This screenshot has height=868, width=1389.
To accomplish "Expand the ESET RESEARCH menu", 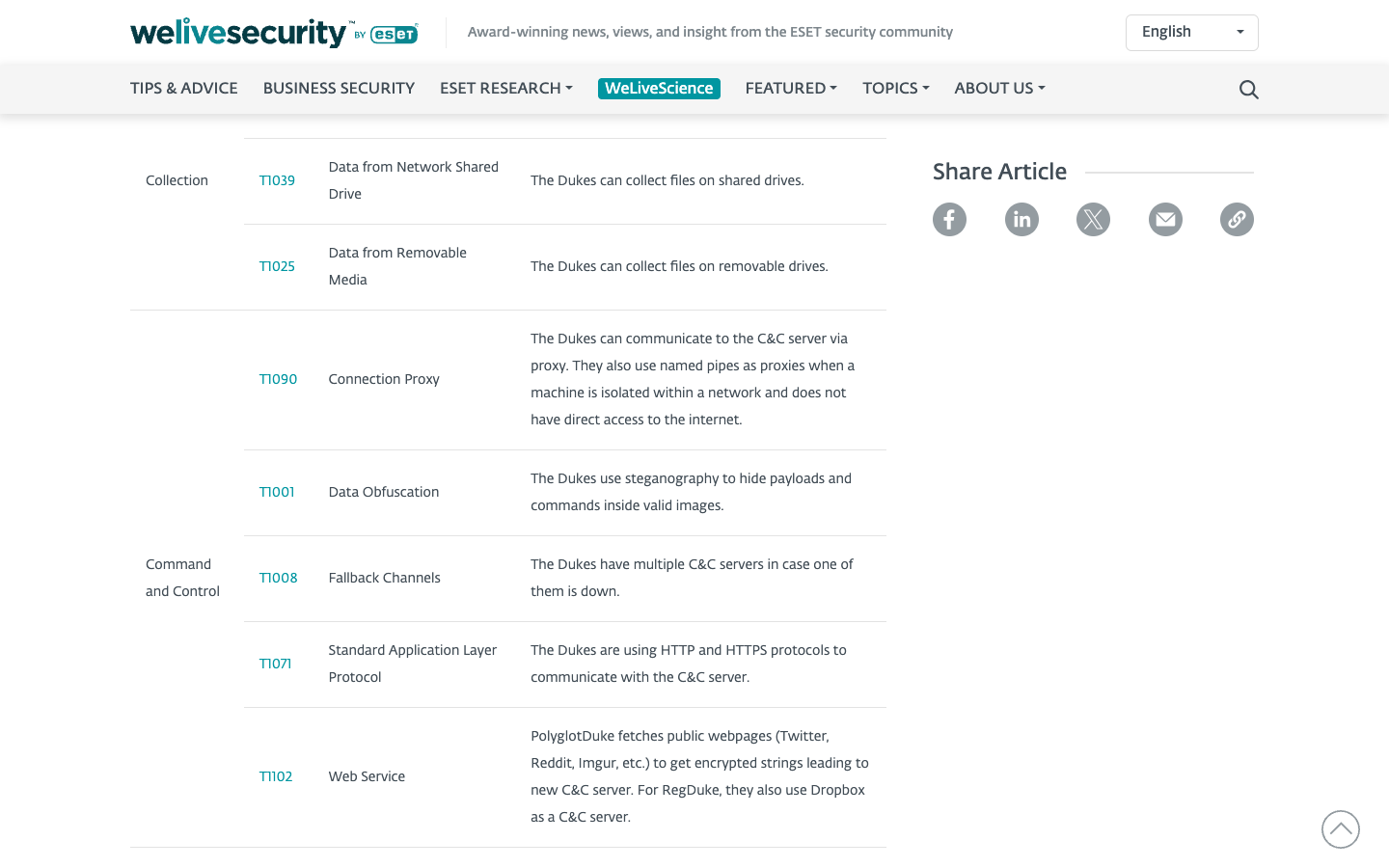I will coord(505,88).
